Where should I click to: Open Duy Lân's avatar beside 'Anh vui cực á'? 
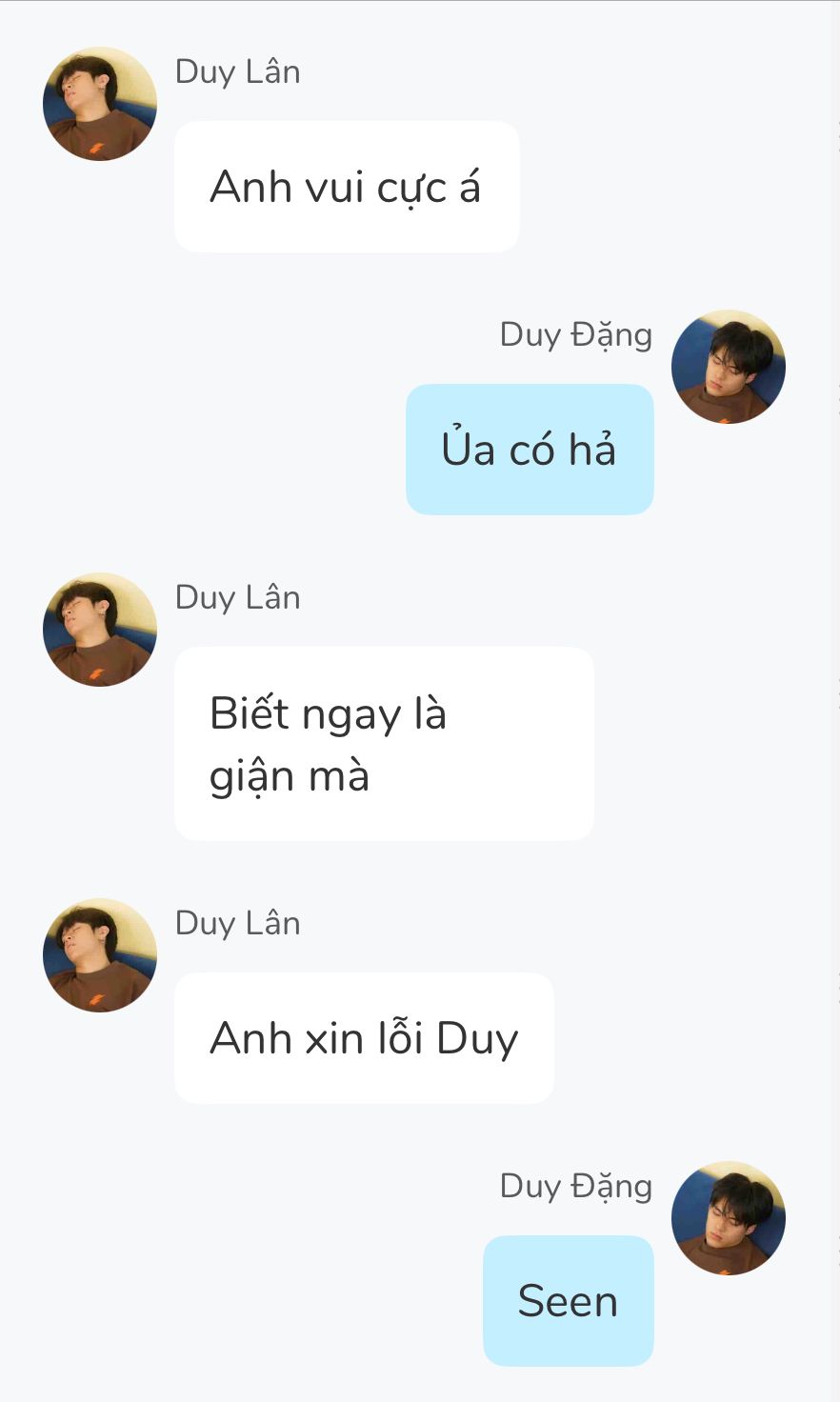pyautogui.click(x=100, y=104)
